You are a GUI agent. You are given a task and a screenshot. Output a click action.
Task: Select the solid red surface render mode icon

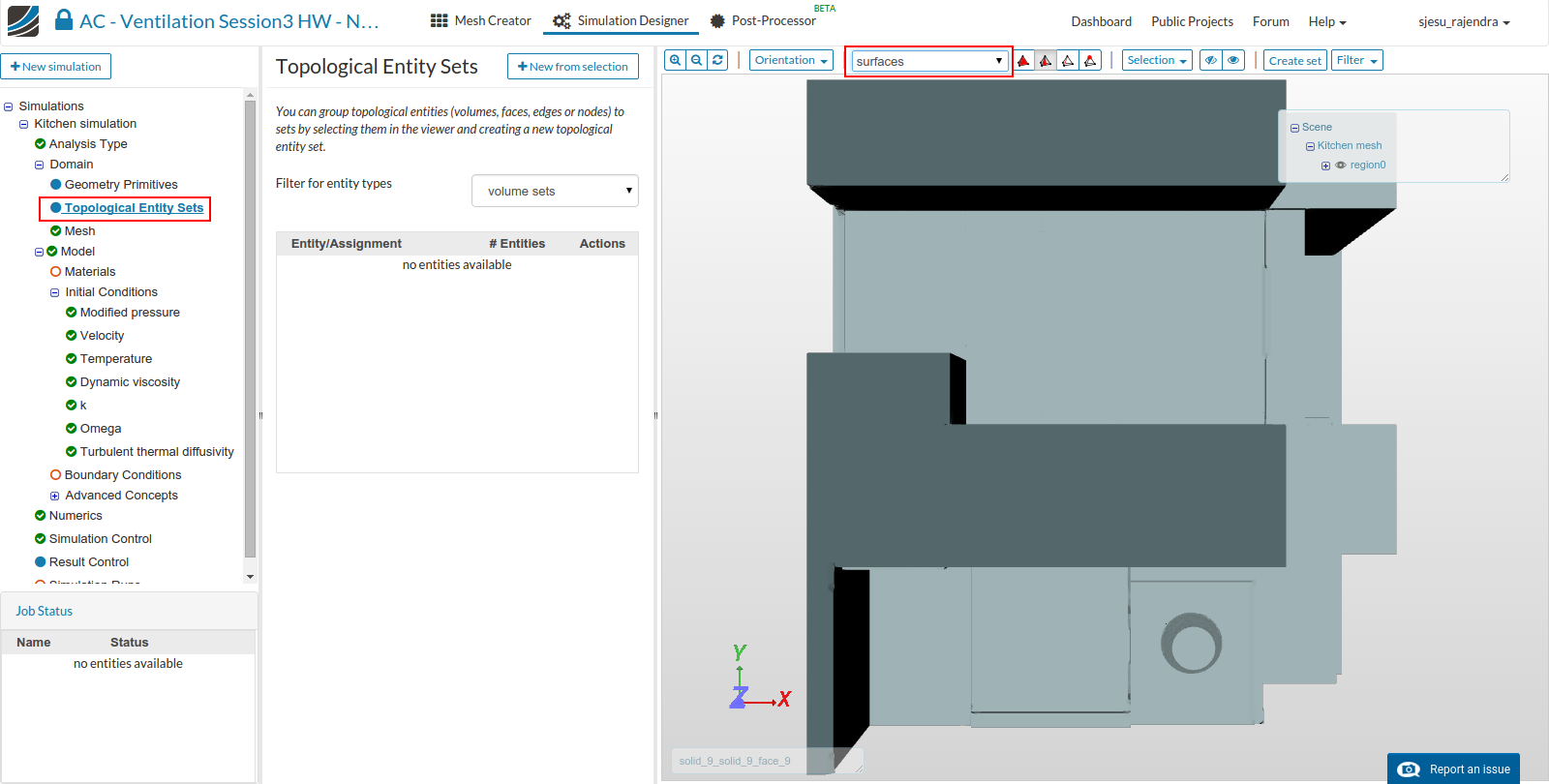click(x=1023, y=61)
